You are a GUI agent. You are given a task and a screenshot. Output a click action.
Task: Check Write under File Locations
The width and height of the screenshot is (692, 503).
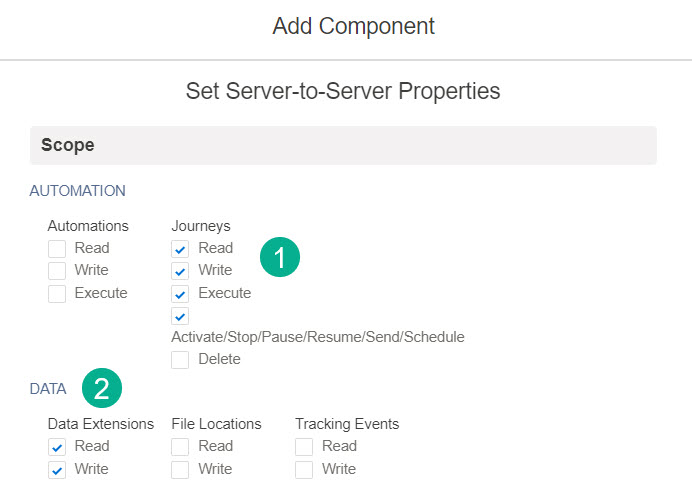(x=180, y=470)
